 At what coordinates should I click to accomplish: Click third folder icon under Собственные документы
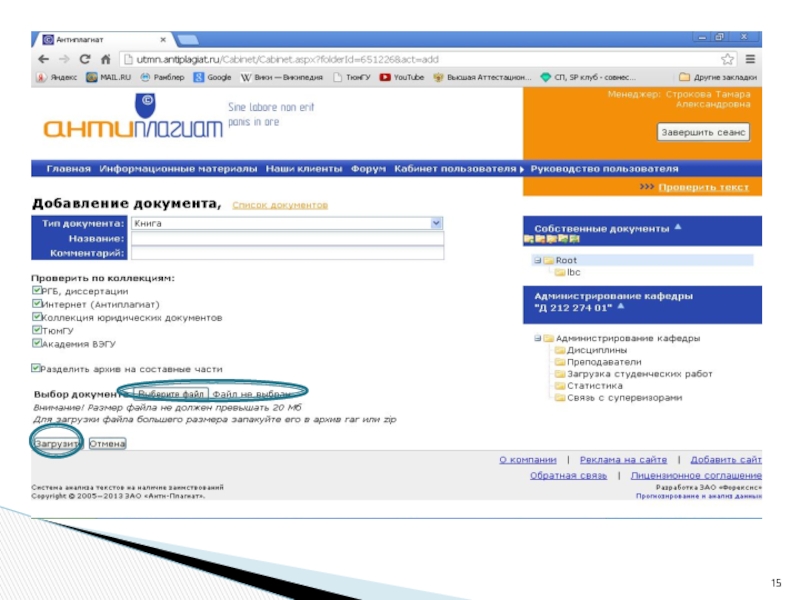pyautogui.click(x=552, y=239)
